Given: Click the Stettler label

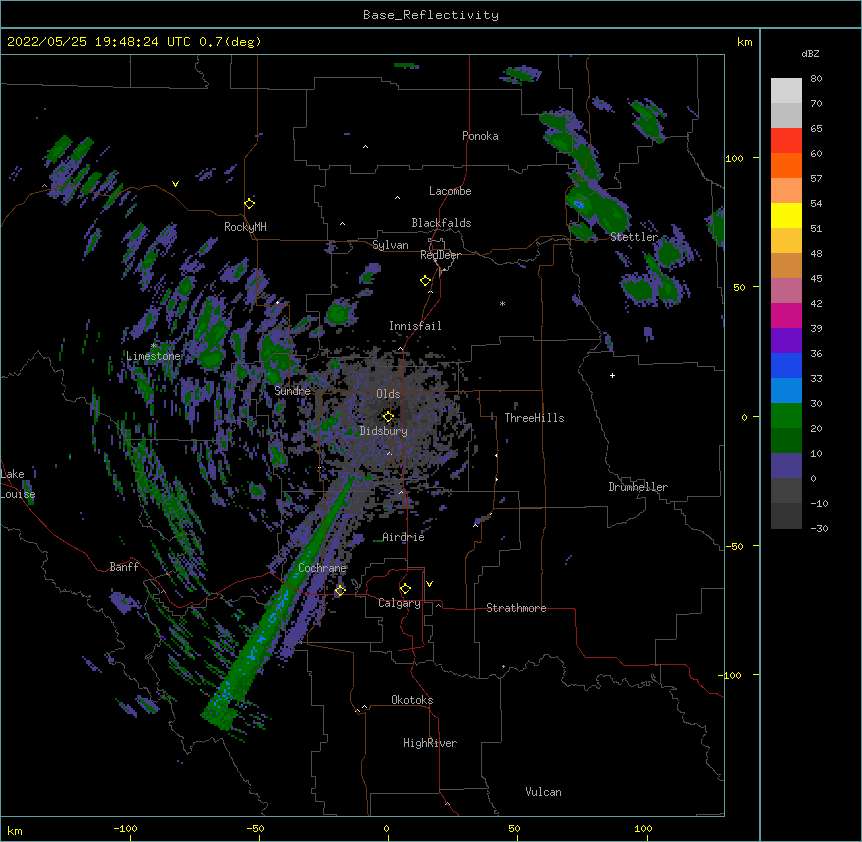Looking at the screenshot, I should tap(634, 237).
